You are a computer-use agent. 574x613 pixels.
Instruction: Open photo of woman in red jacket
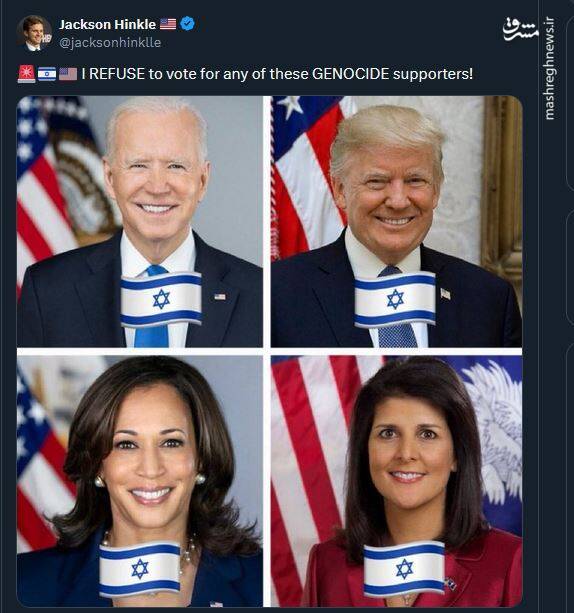[x=396, y=481]
